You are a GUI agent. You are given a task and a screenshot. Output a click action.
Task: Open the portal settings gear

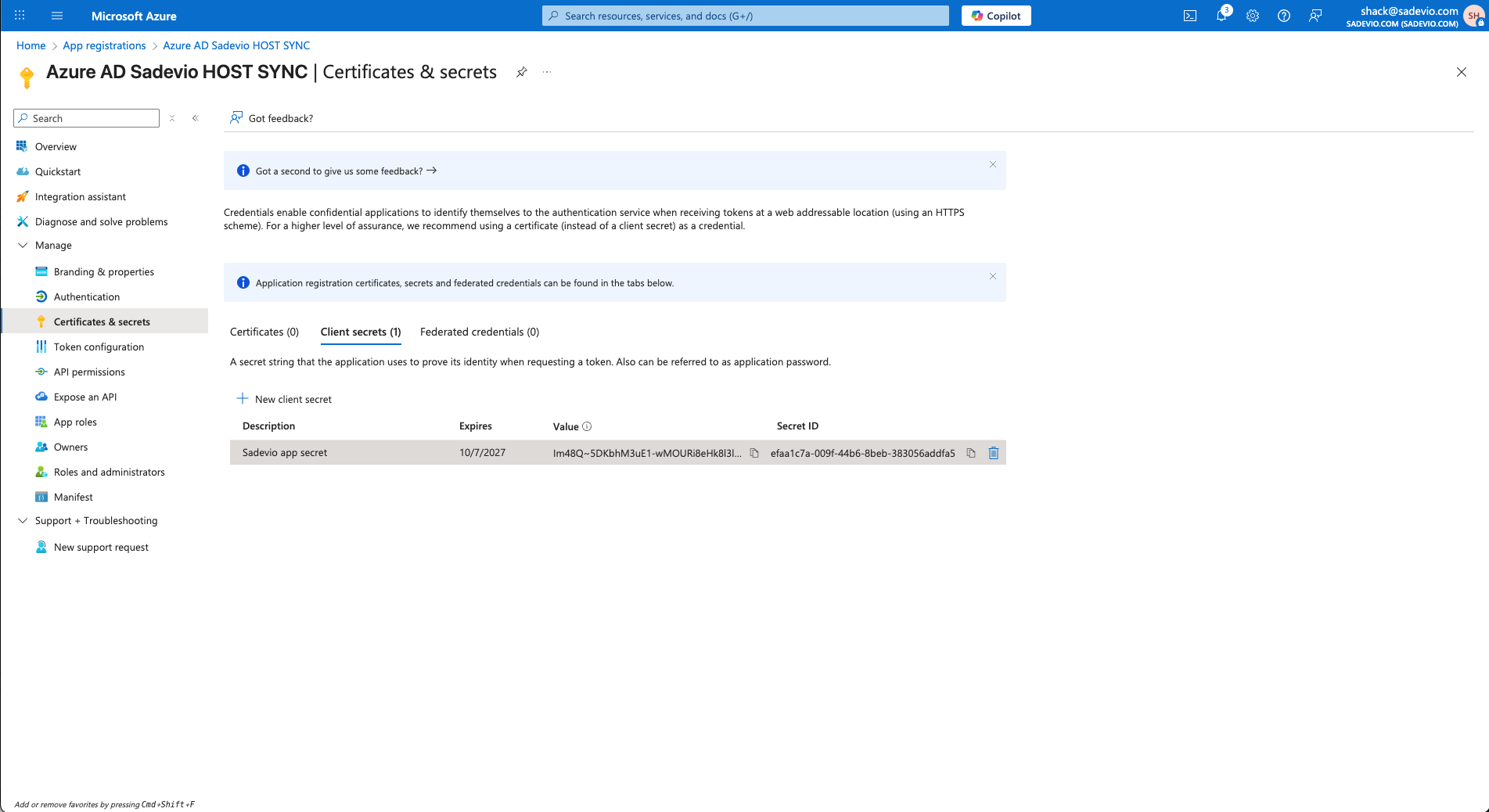(x=1253, y=16)
